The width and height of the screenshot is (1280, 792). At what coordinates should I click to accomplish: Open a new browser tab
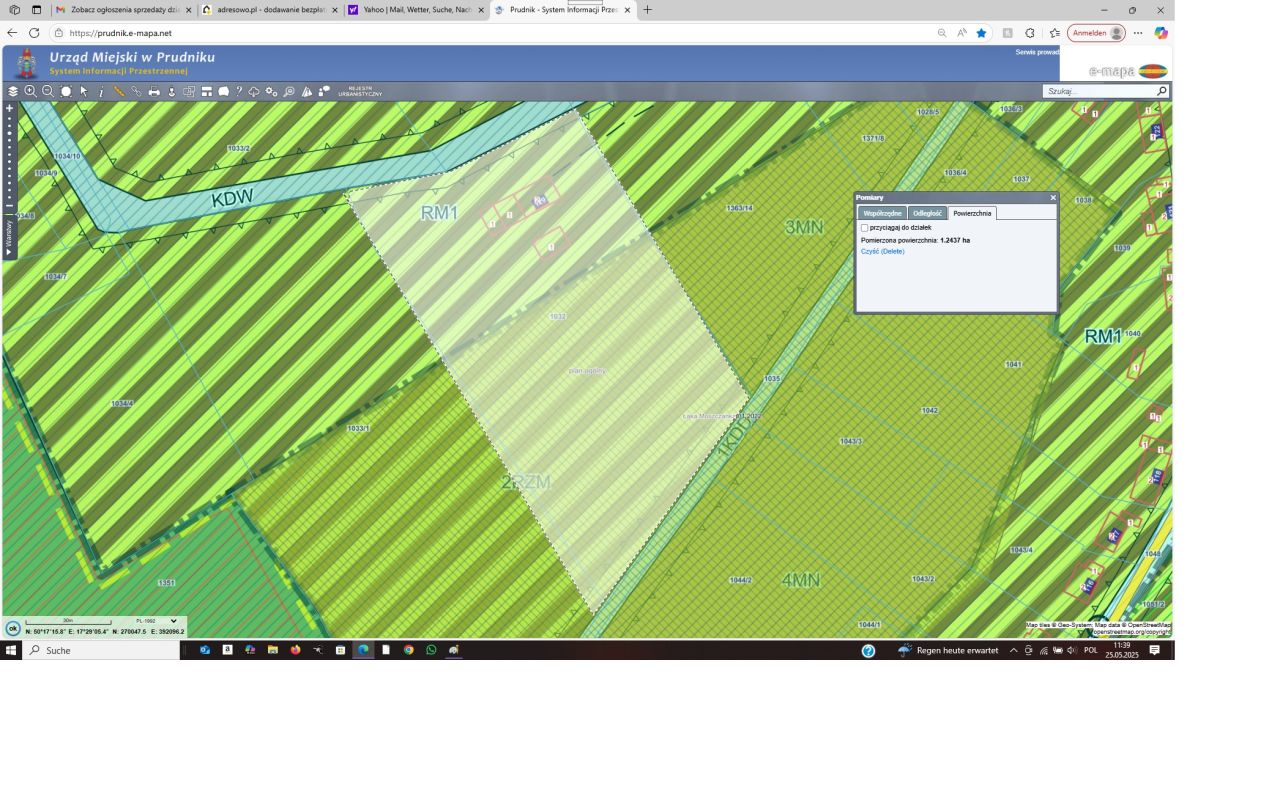648,10
